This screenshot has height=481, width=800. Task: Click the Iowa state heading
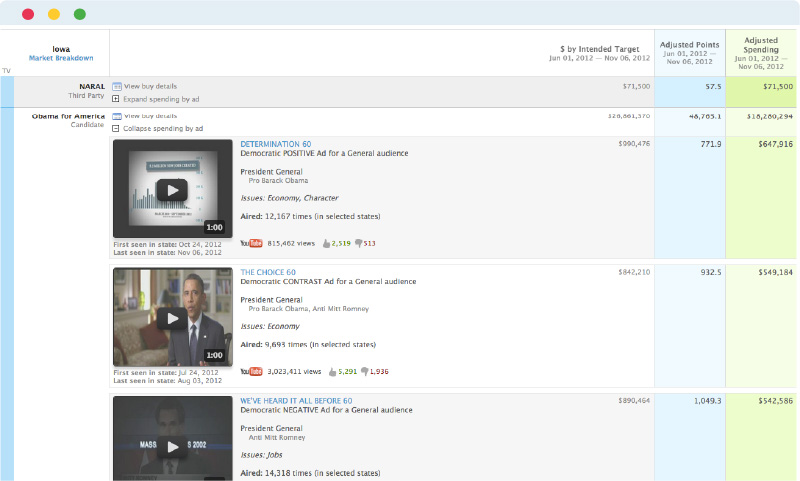coord(61,49)
